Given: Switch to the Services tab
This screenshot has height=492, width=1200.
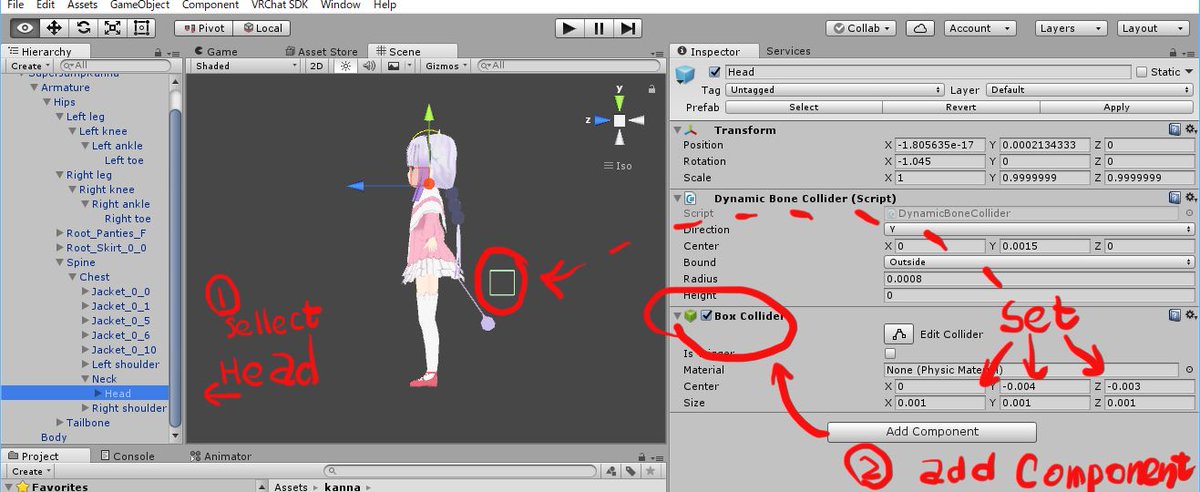Looking at the screenshot, I should [x=789, y=51].
